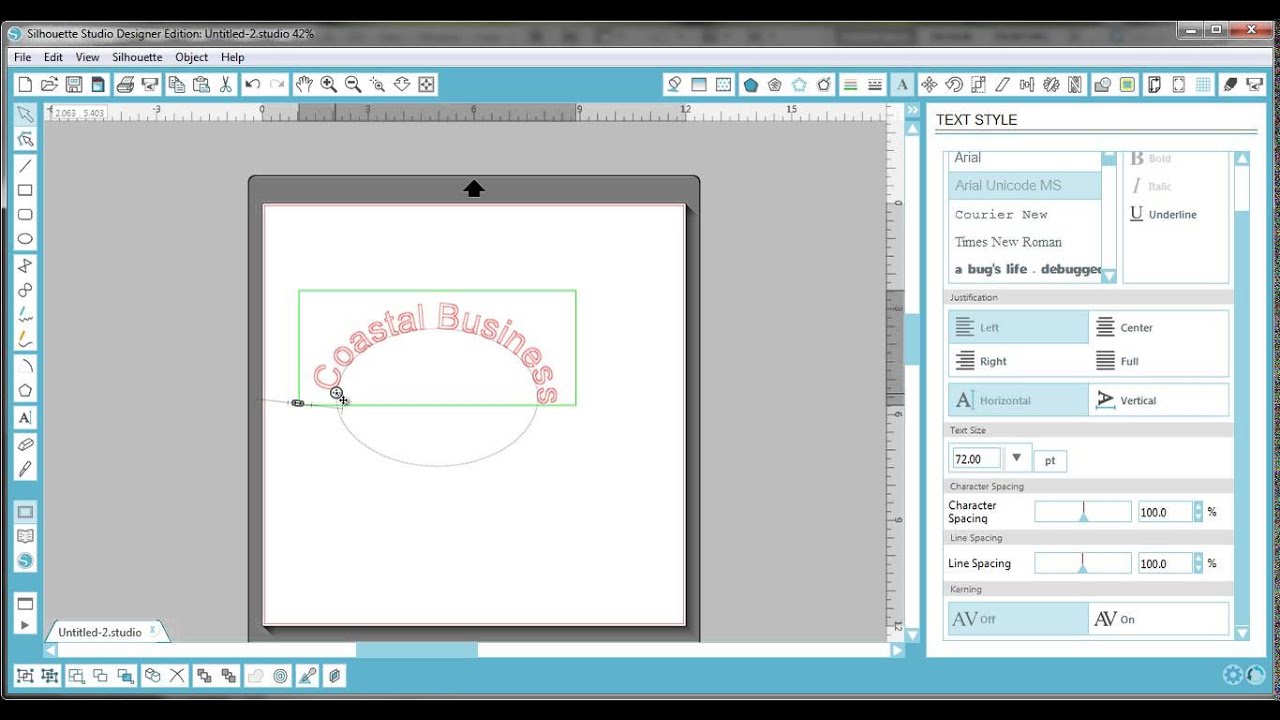Open the Text Size dropdown arrow
Screen dimensions: 1280x720
(x=1016, y=458)
